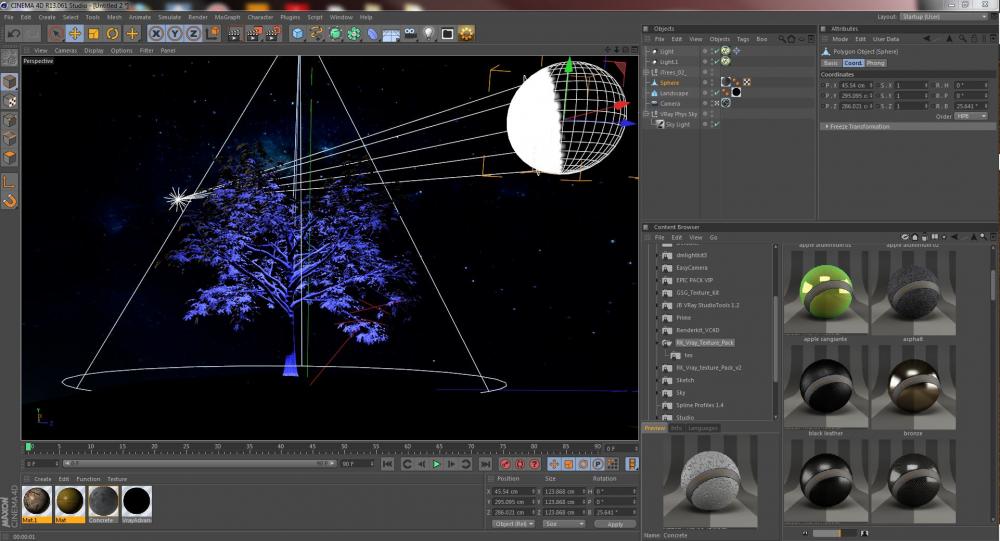Click the Add Camera icon in toolbar

click(409, 33)
